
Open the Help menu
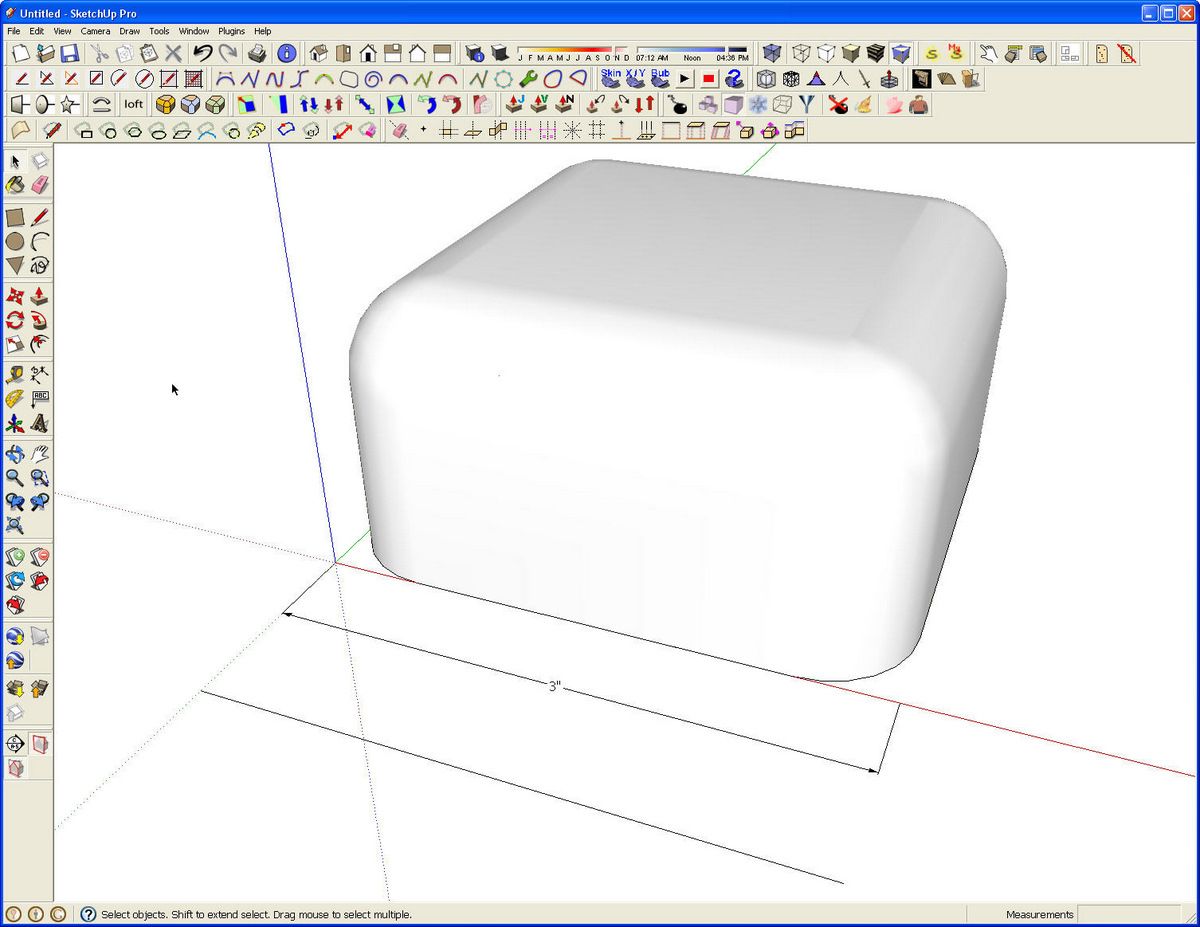click(262, 31)
